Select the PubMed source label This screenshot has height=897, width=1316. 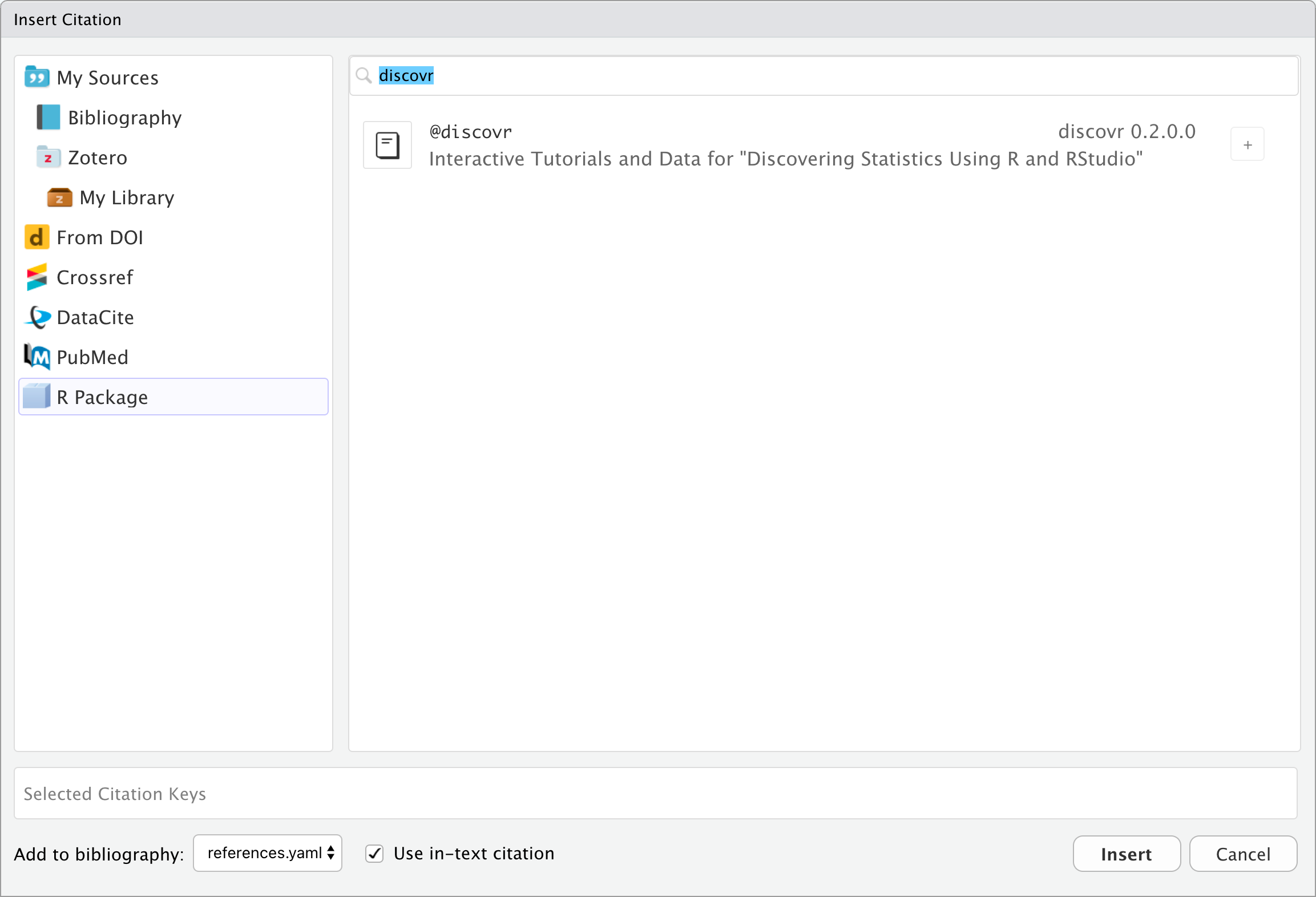click(x=92, y=357)
